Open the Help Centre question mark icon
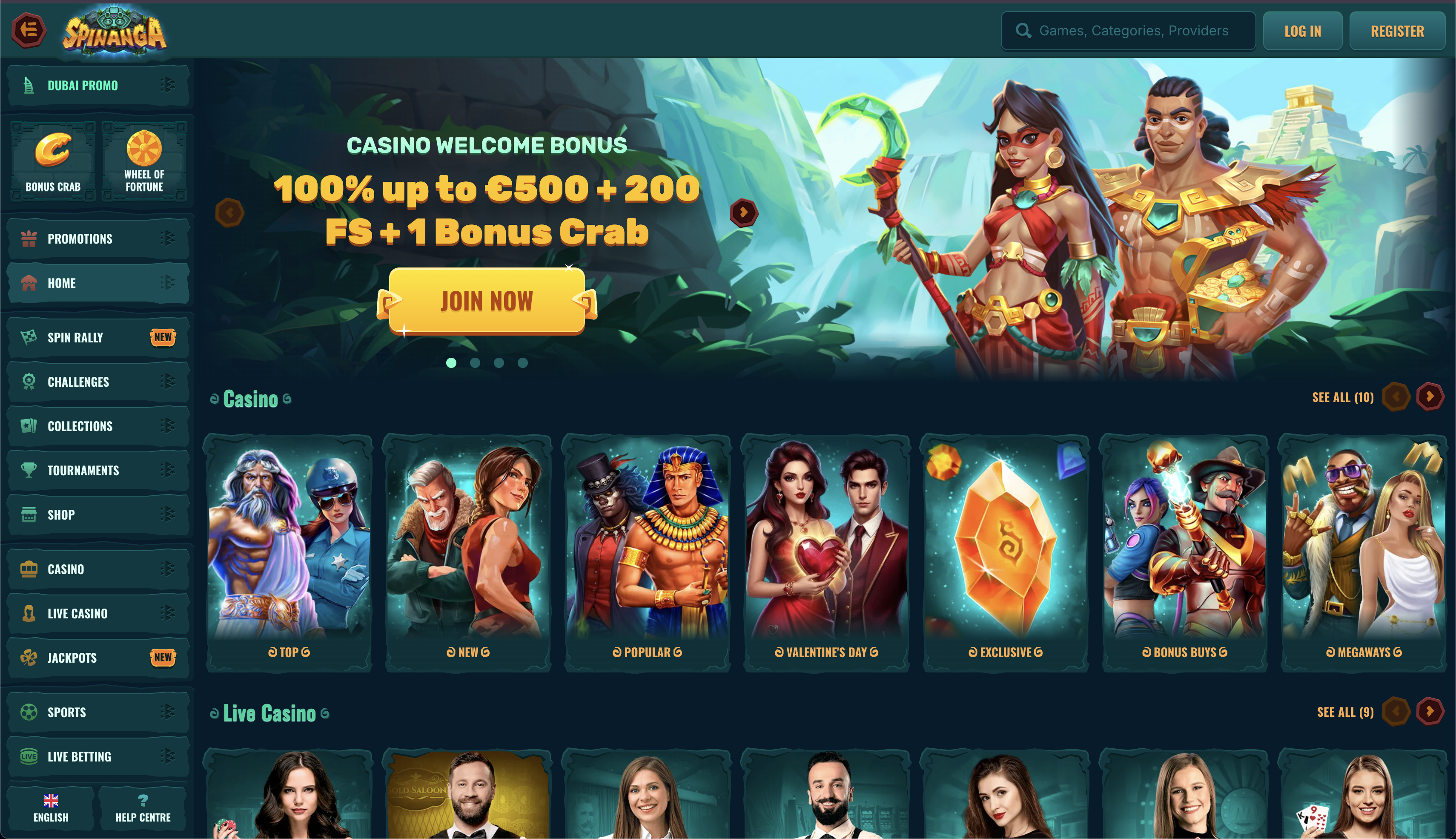 pos(143,800)
